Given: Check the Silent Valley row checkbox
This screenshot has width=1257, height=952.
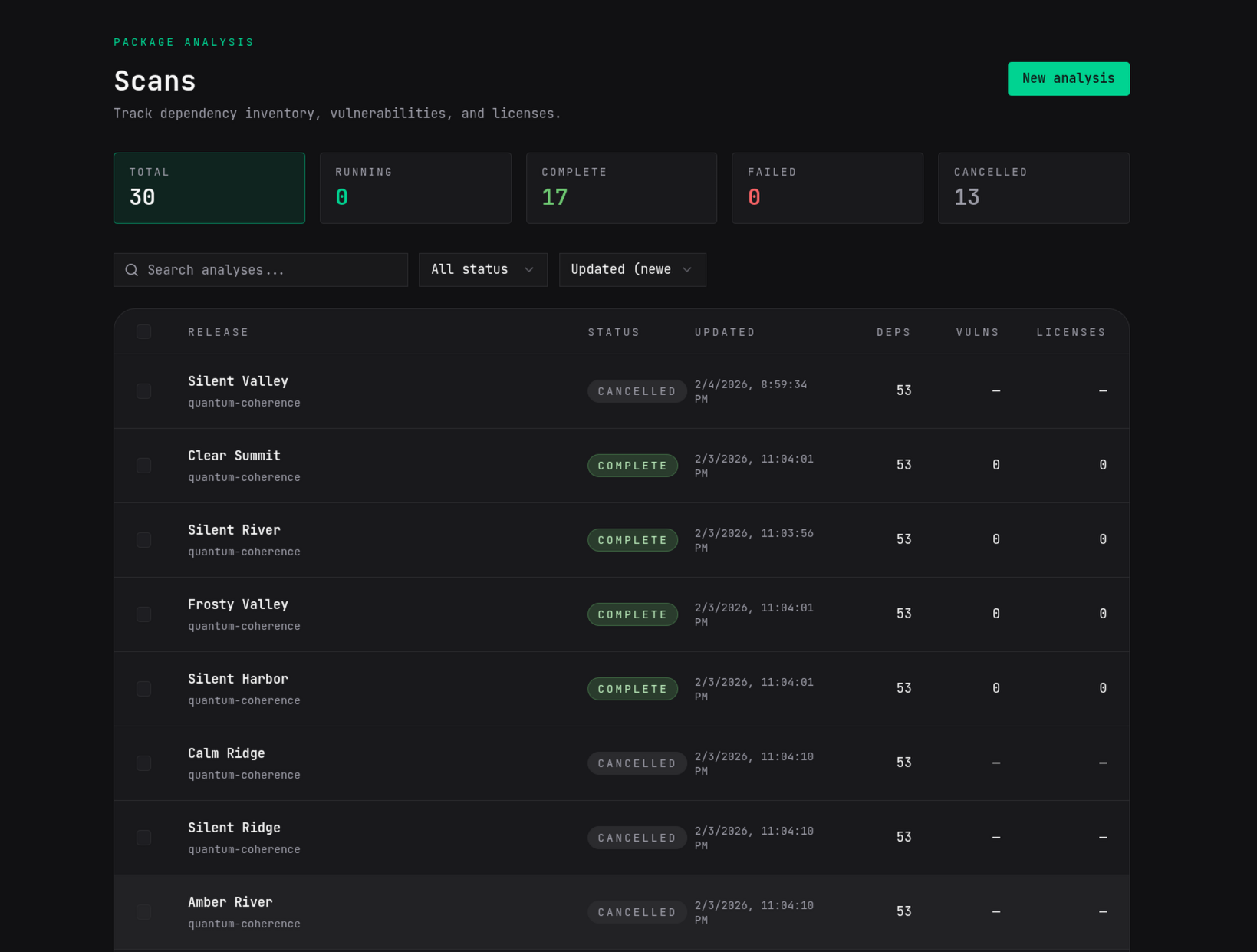Looking at the screenshot, I should (x=144, y=391).
